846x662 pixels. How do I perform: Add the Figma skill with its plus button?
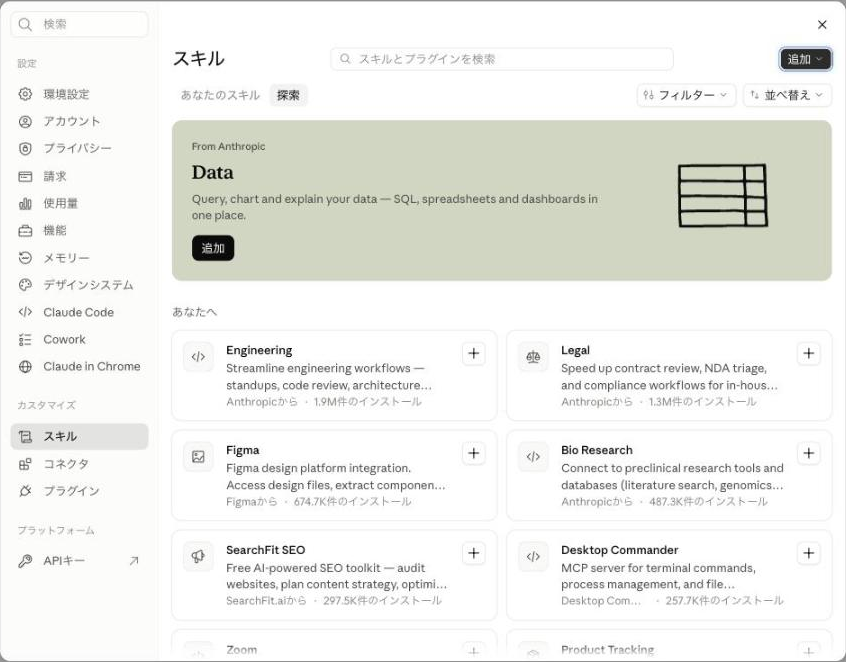coord(474,453)
